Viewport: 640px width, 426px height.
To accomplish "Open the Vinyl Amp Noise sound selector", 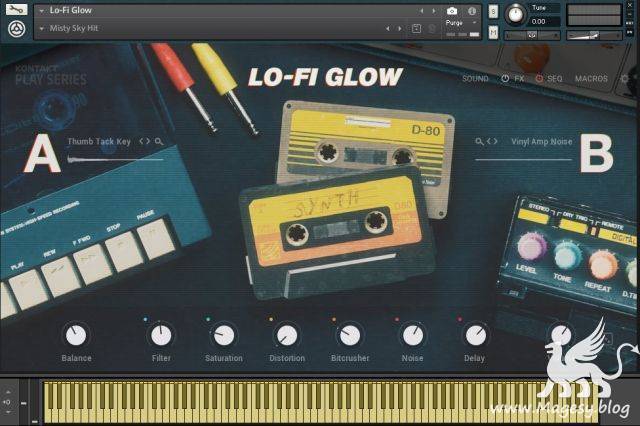I will (542, 142).
